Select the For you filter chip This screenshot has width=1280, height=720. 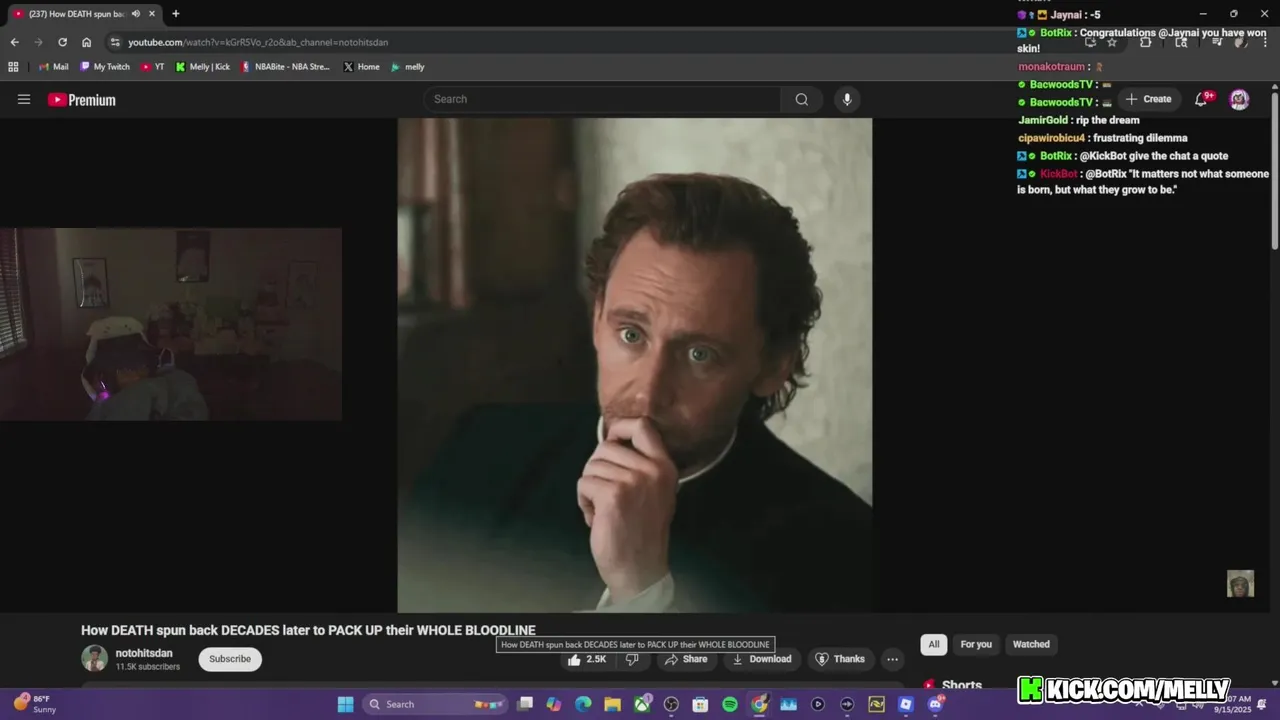tap(976, 644)
